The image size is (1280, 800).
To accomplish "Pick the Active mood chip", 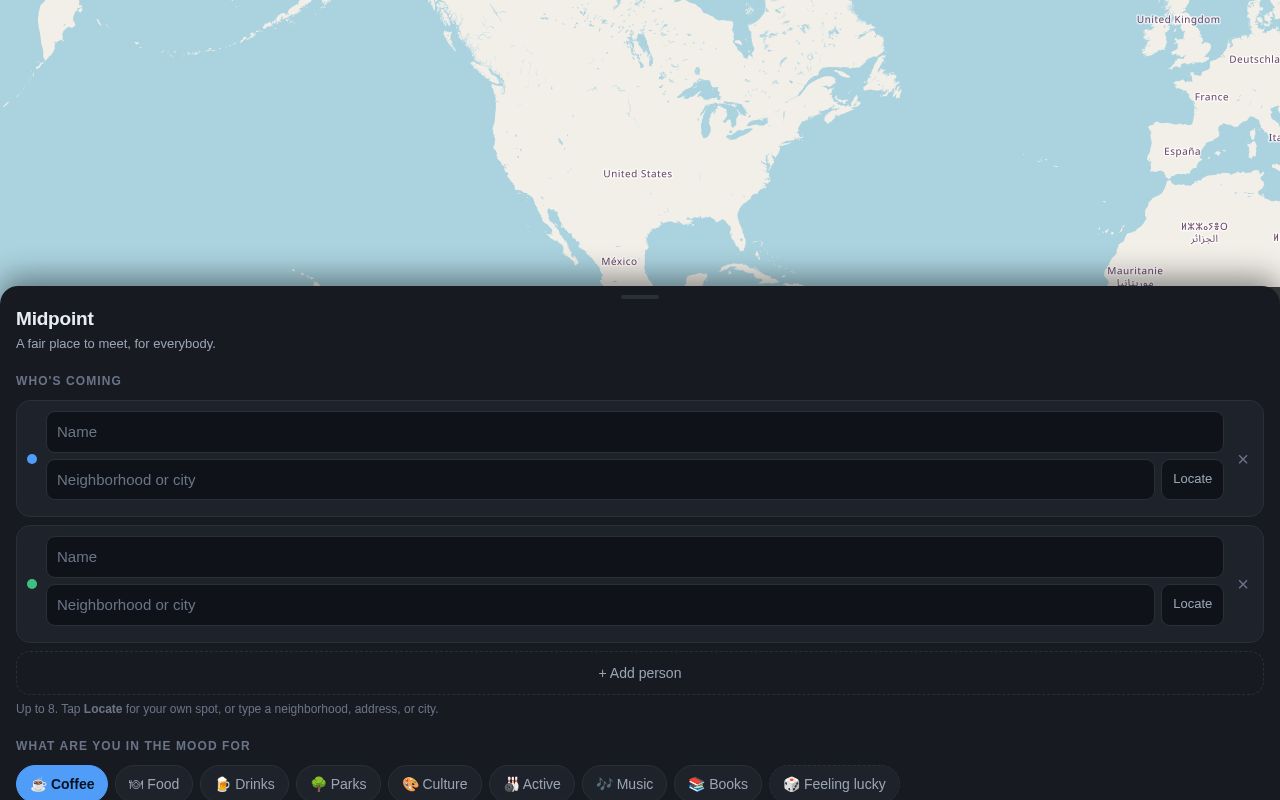I will (x=532, y=784).
